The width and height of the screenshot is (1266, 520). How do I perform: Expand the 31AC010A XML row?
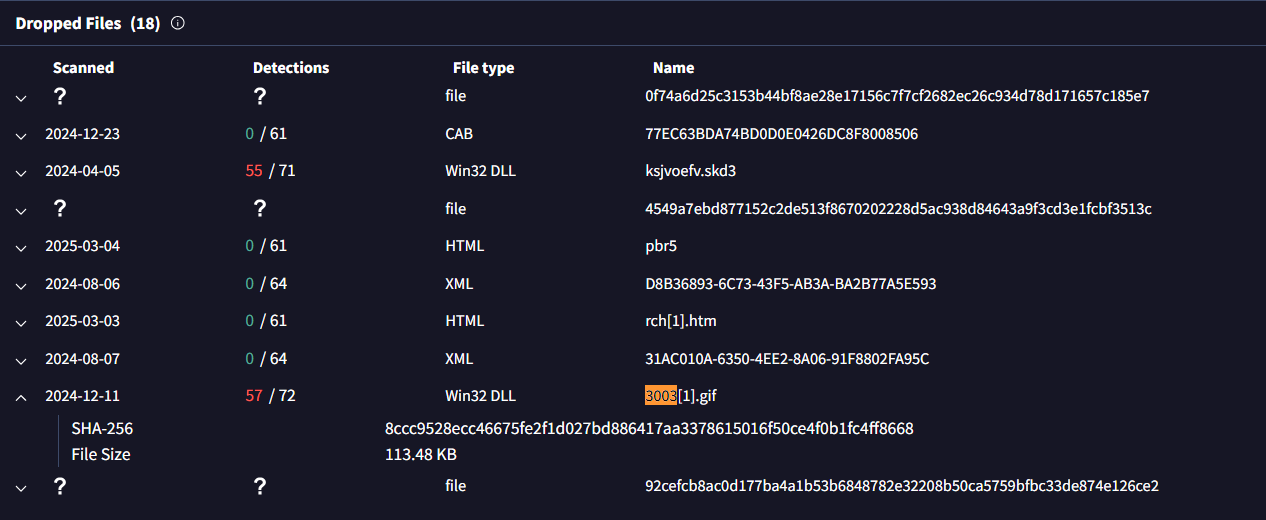pyautogui.click(x=20, y=360)
